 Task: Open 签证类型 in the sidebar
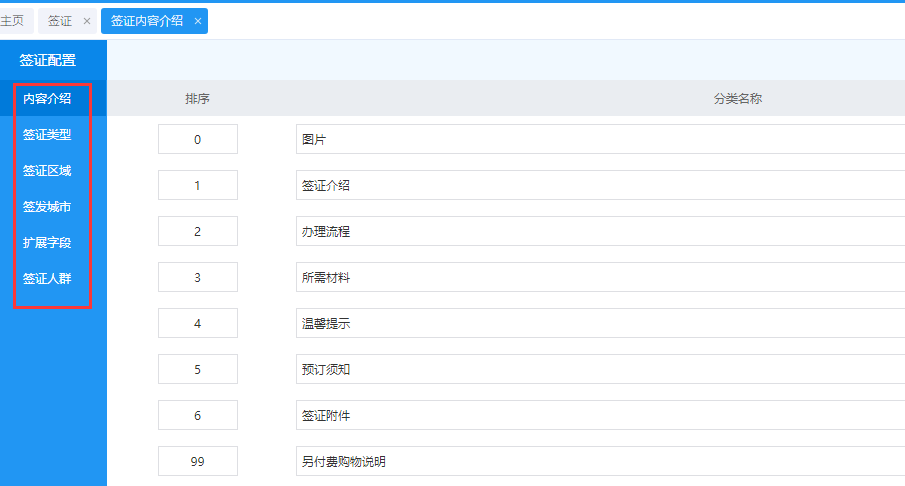[47, 134]
